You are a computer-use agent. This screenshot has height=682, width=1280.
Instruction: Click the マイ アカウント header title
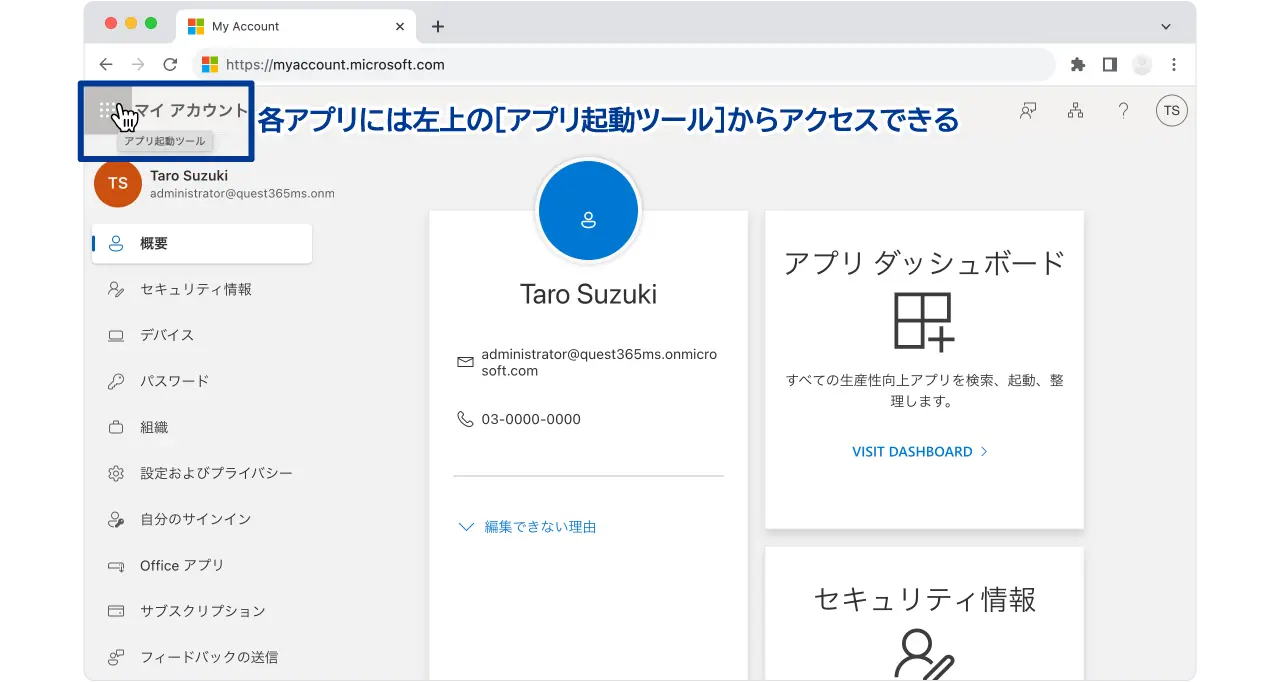tap(190, 111)
